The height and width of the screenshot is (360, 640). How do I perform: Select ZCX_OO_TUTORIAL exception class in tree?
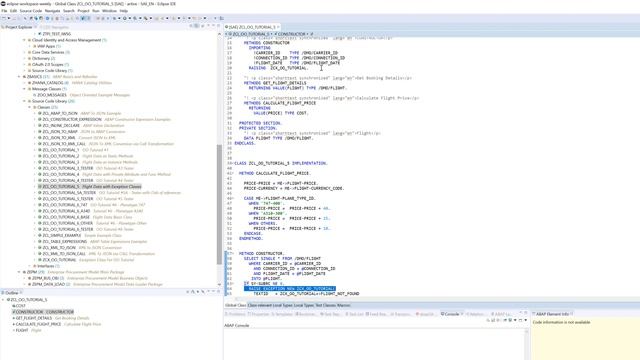click(x=59, y=260)
